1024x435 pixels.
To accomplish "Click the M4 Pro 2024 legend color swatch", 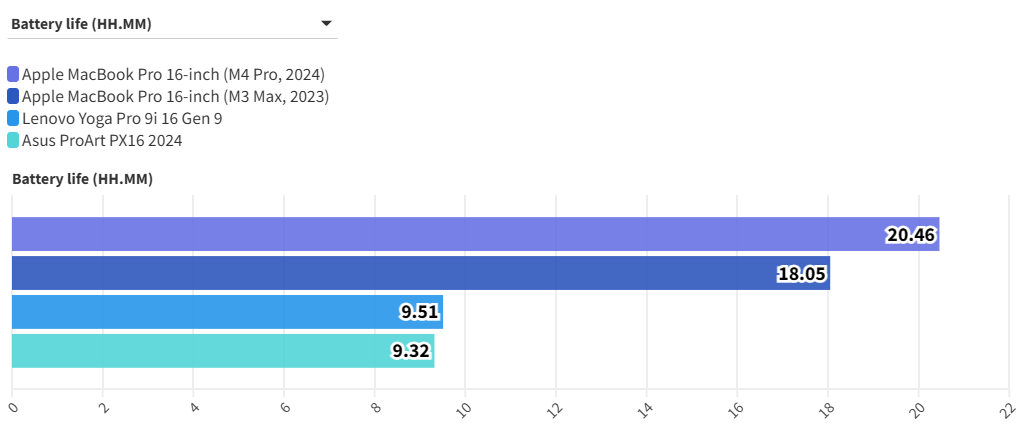I will coord(13,74).
